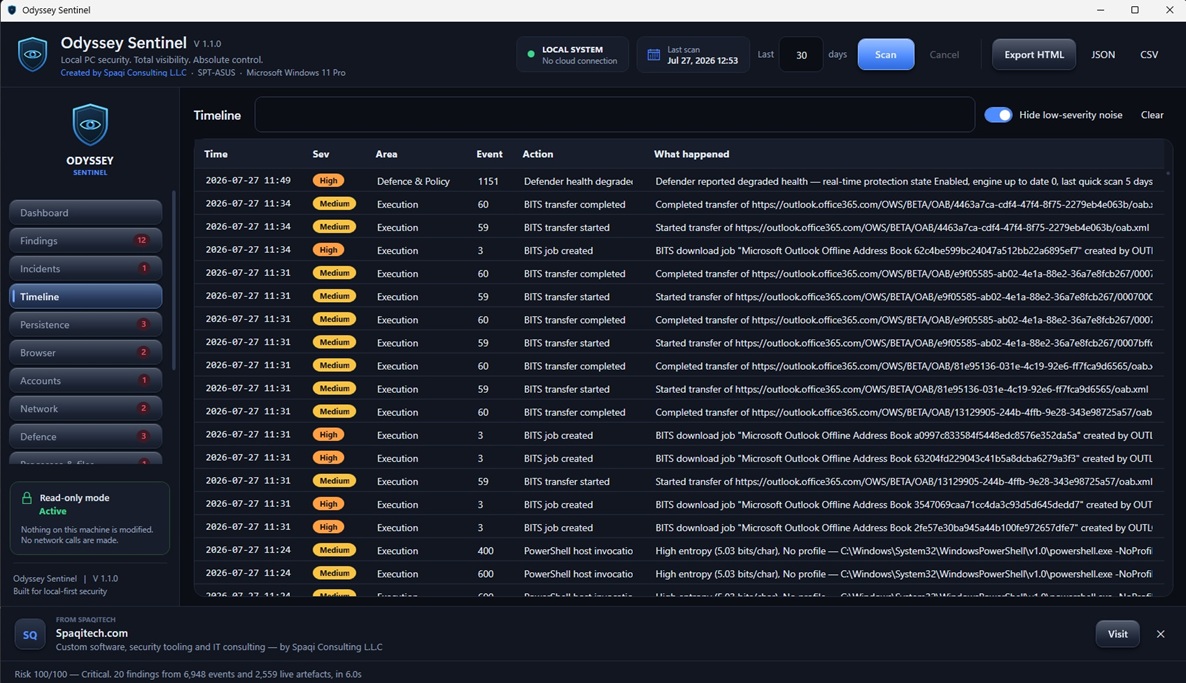
Task: Open the Persistence section in sidebar
Action: (x=85, y=324)
